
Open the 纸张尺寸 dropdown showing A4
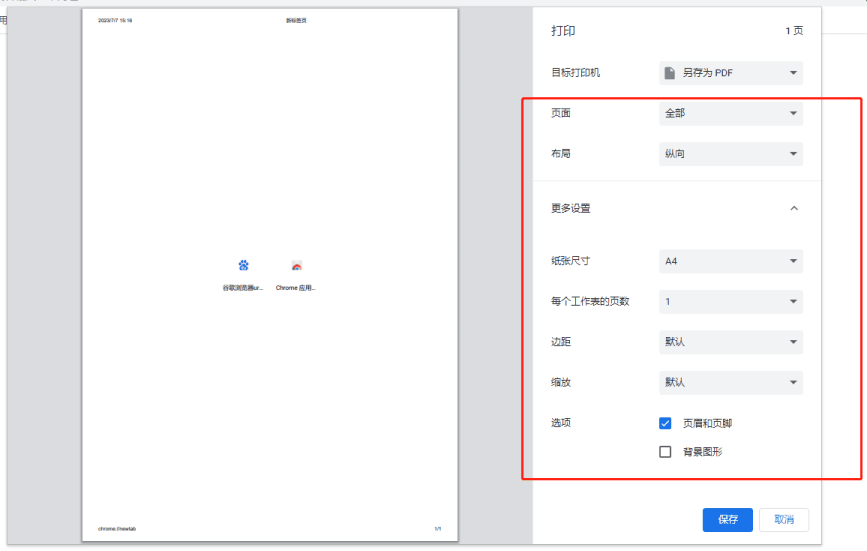730,261
